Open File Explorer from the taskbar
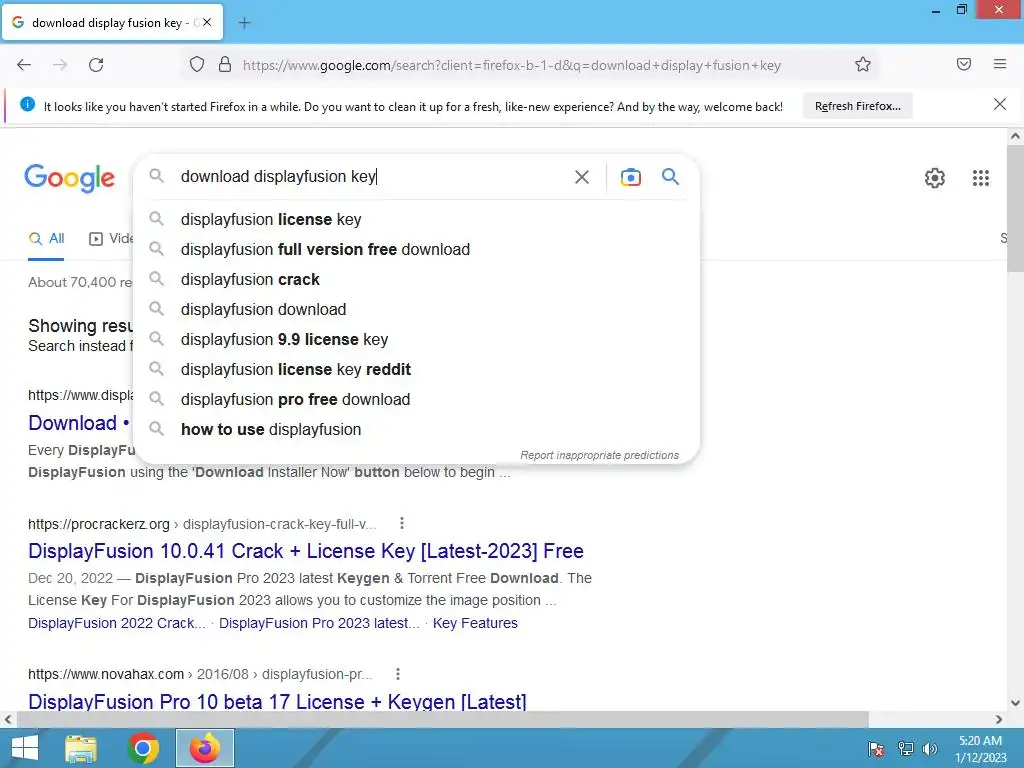Screen dimensions: 1024x768 tap(81, 748)
